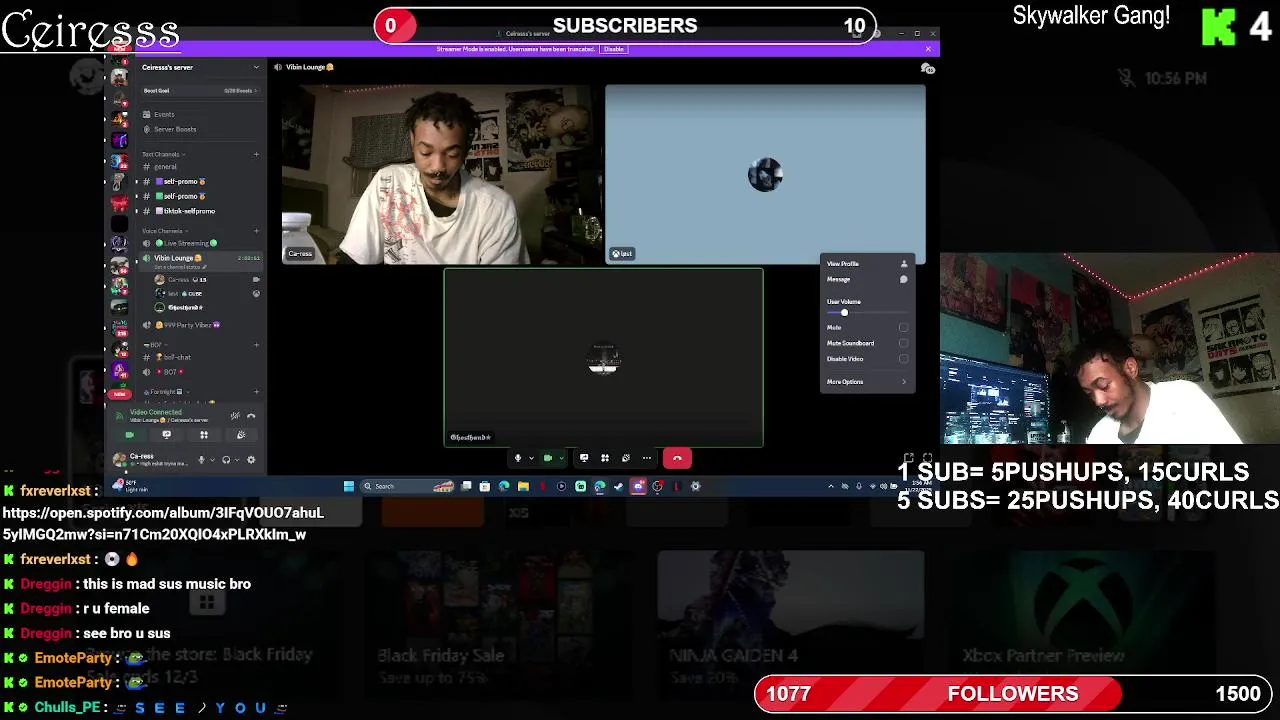
Task: Start an activity from call bar
Action: point(605,458)
